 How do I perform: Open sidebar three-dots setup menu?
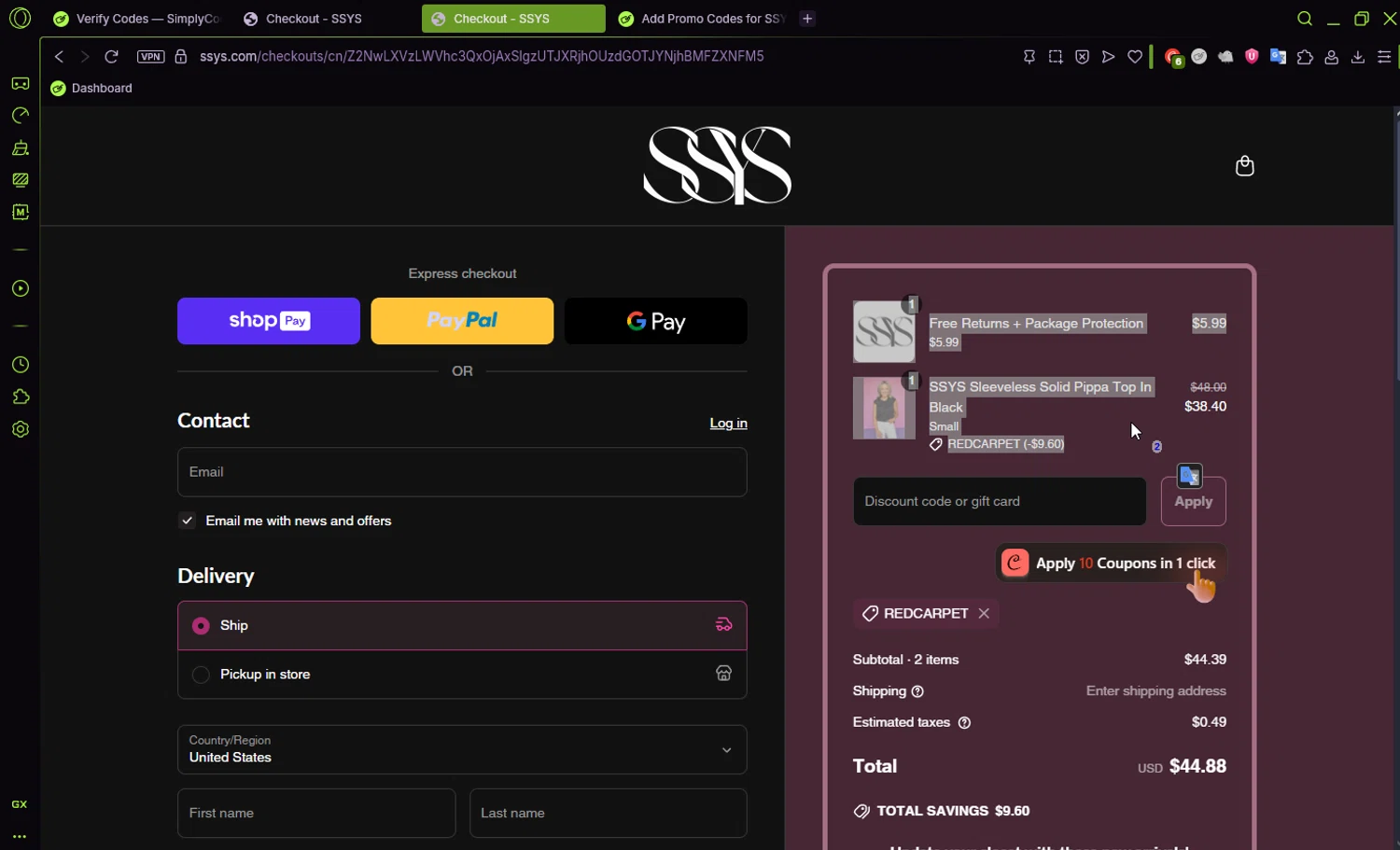pos(20,837)
